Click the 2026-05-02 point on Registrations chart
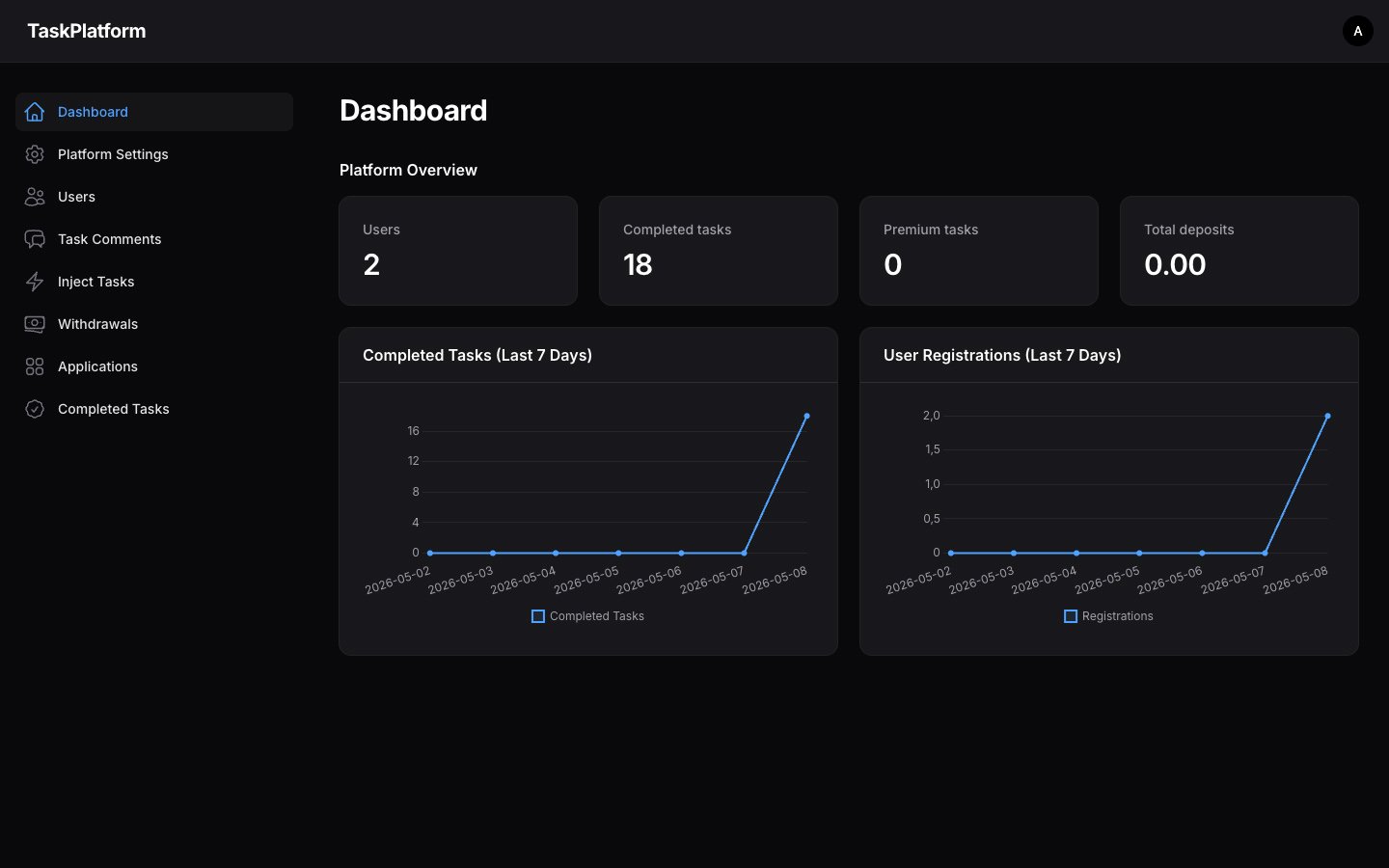The height and width of the screenshot is (868, 1389). (x=951, y=553)
